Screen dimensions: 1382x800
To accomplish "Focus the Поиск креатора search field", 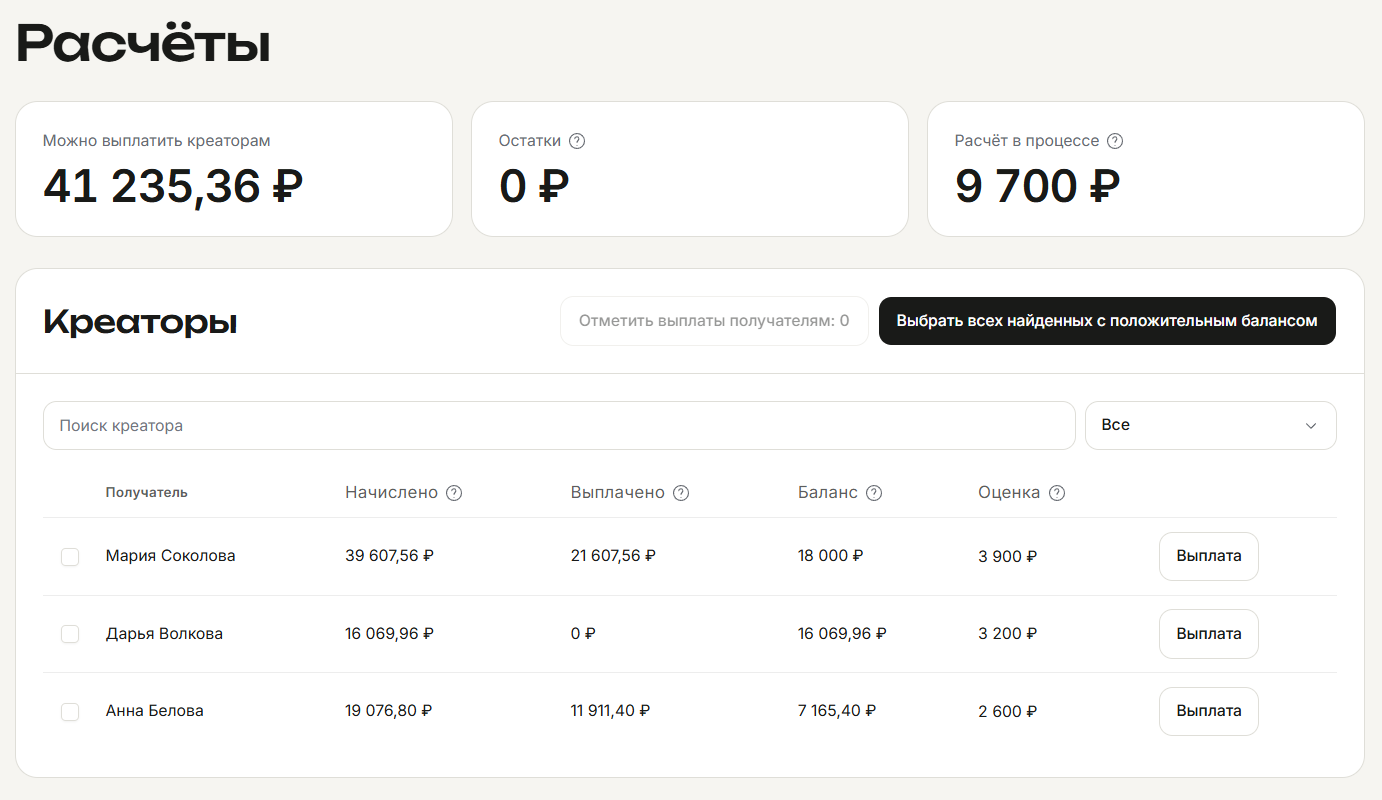I will point(559,426).
